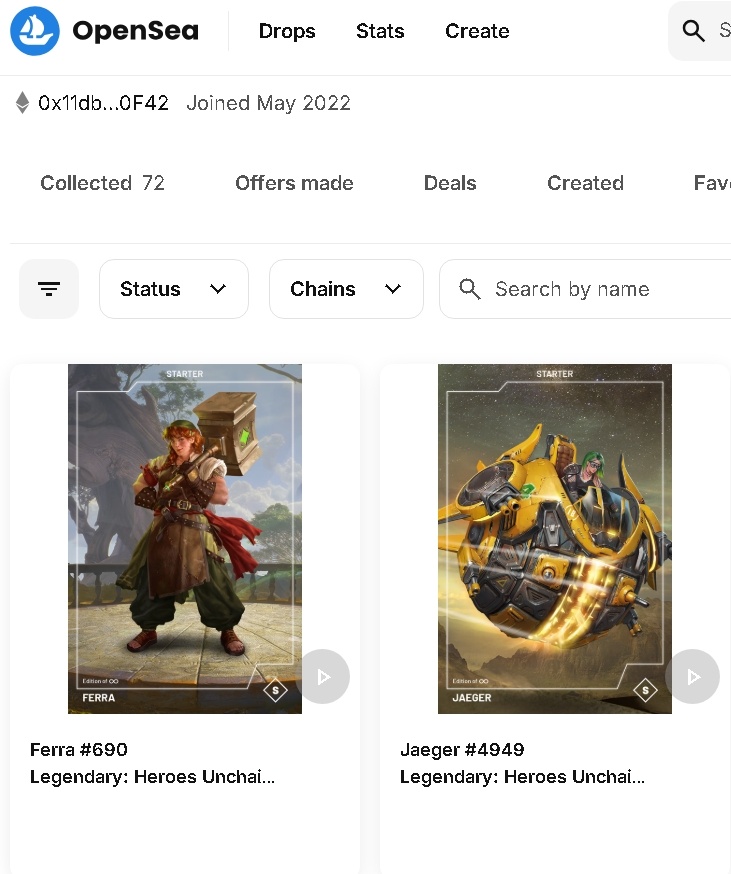731x874 pixels.
Task: Click the OpenSea sailboat logo icon
Action: [x=35, y=31]
